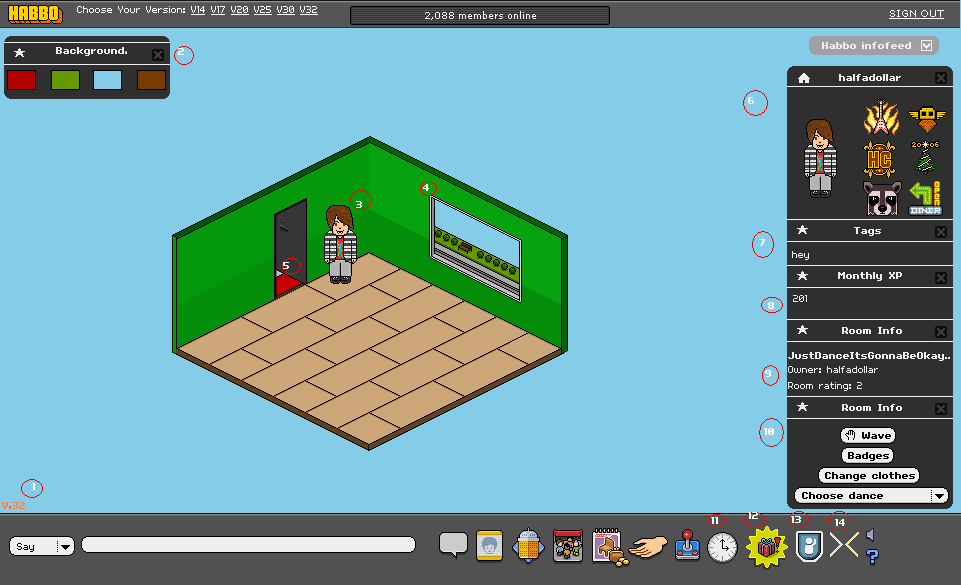
Task: Click the 'Owner: halfadollar' text
Action: point(832,370)
